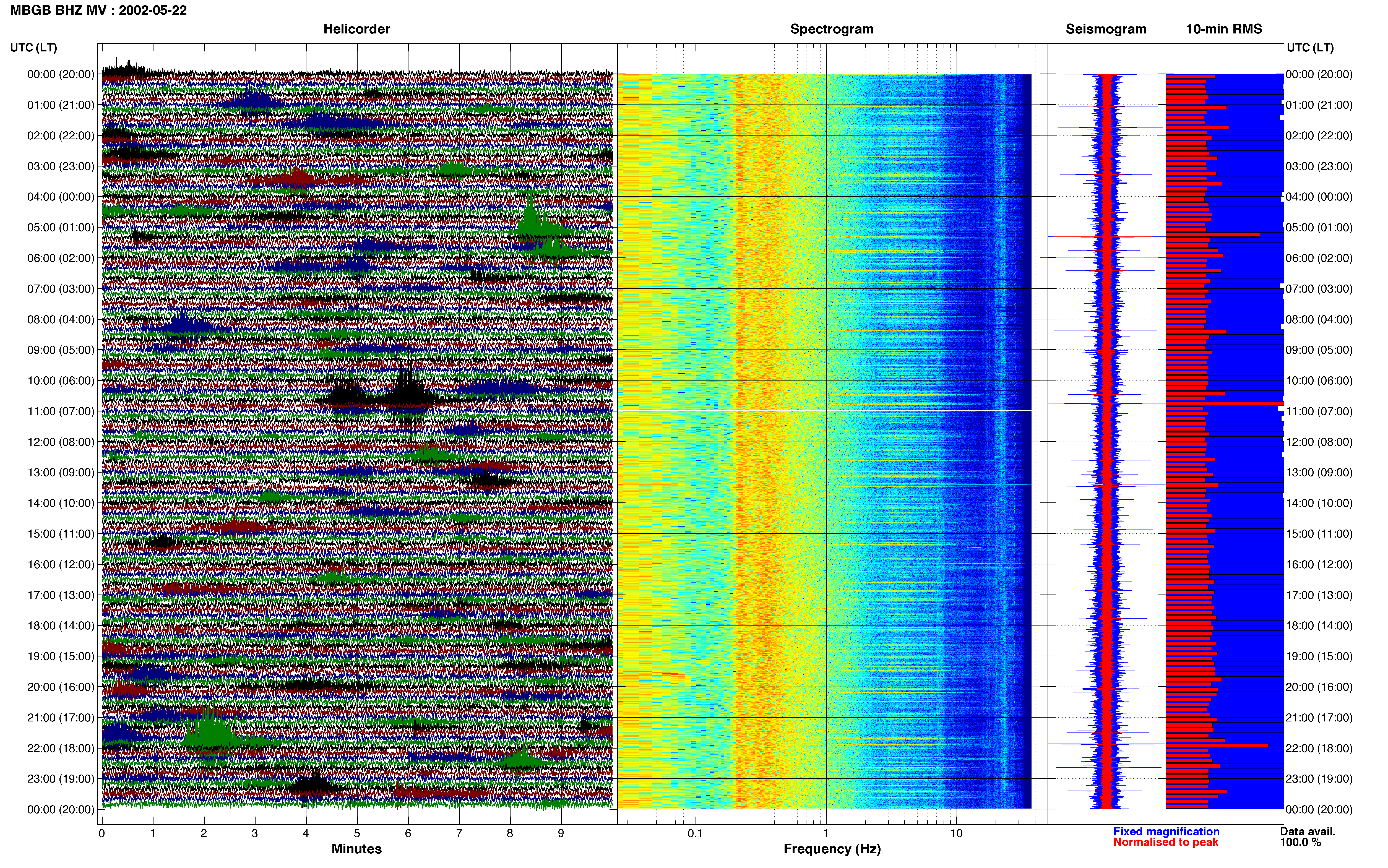
Task: Click left time label 15:00 (11:00)
Action: (61, 534)
